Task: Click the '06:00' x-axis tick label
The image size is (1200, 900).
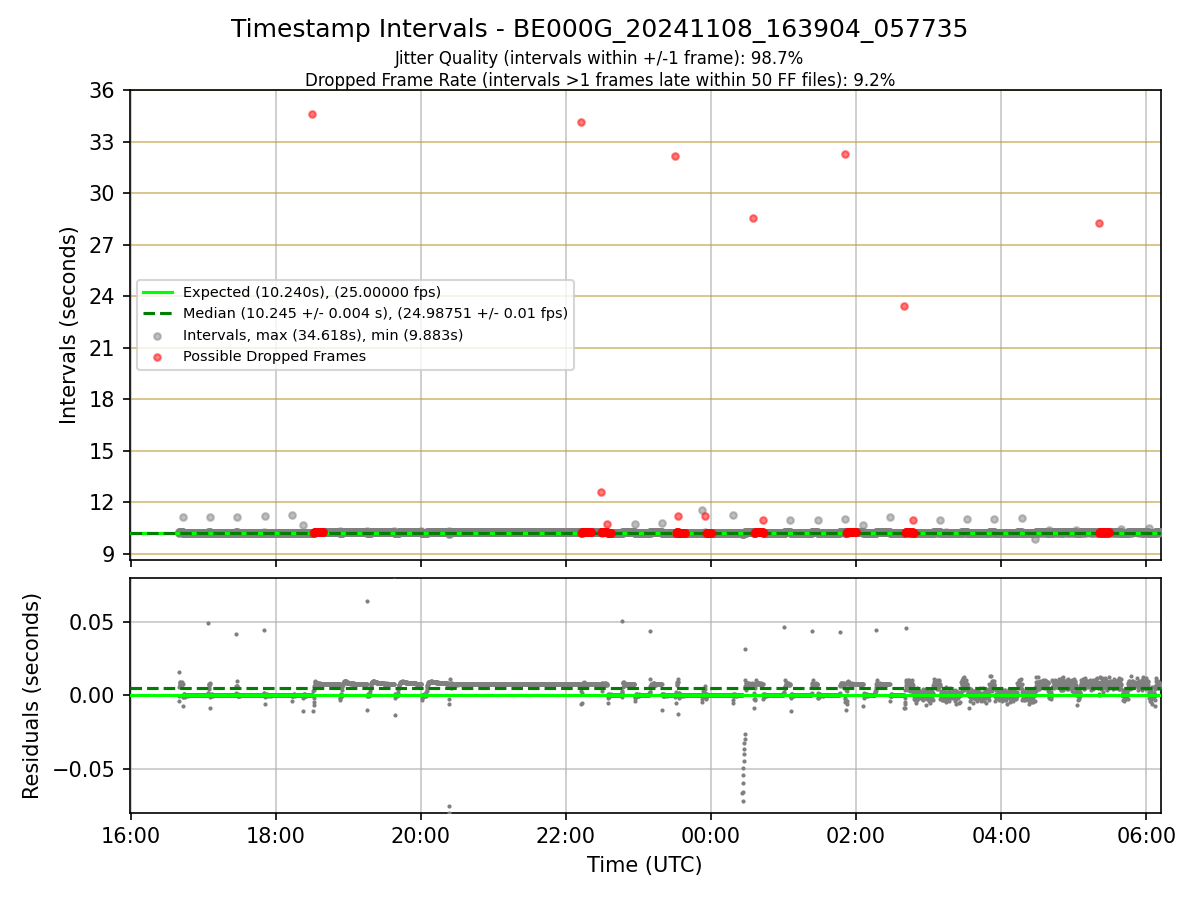Action: coord(1145,834)
